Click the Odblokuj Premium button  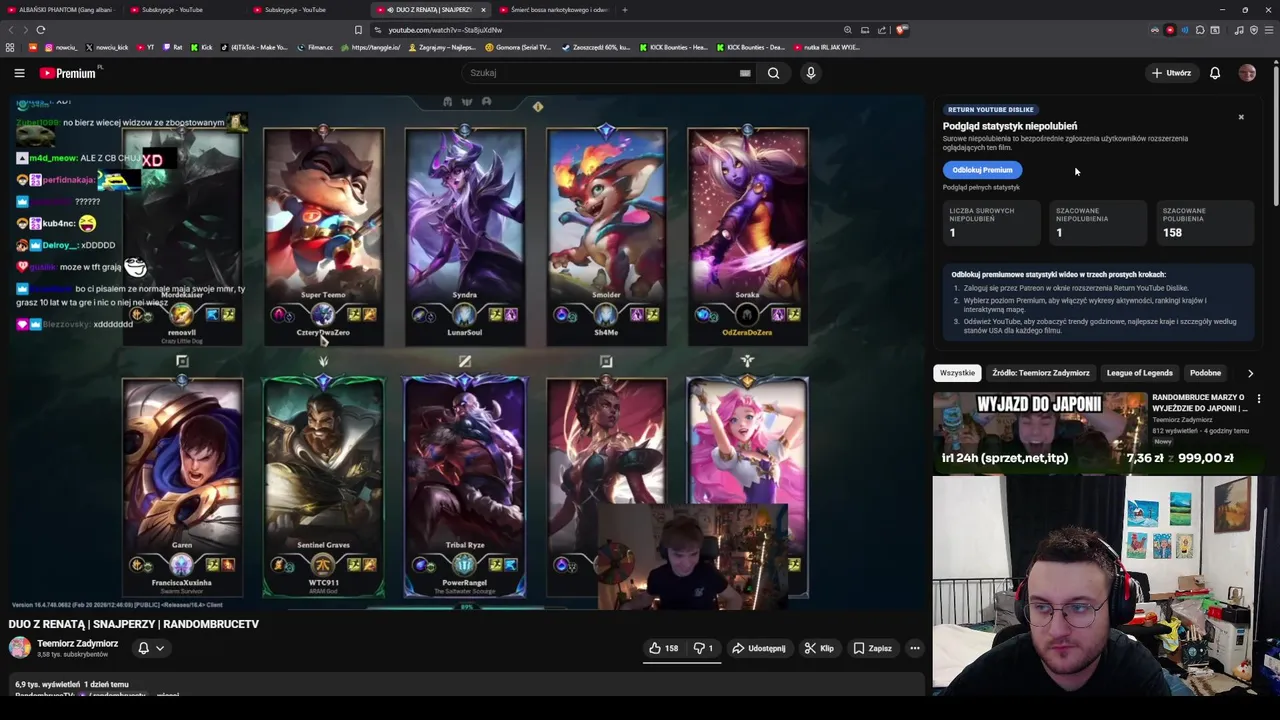[982, 170]
